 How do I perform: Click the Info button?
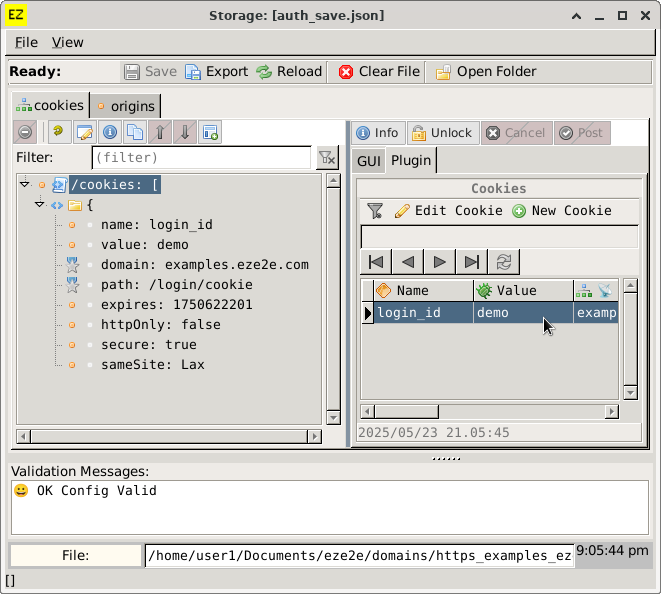(378, 133)
